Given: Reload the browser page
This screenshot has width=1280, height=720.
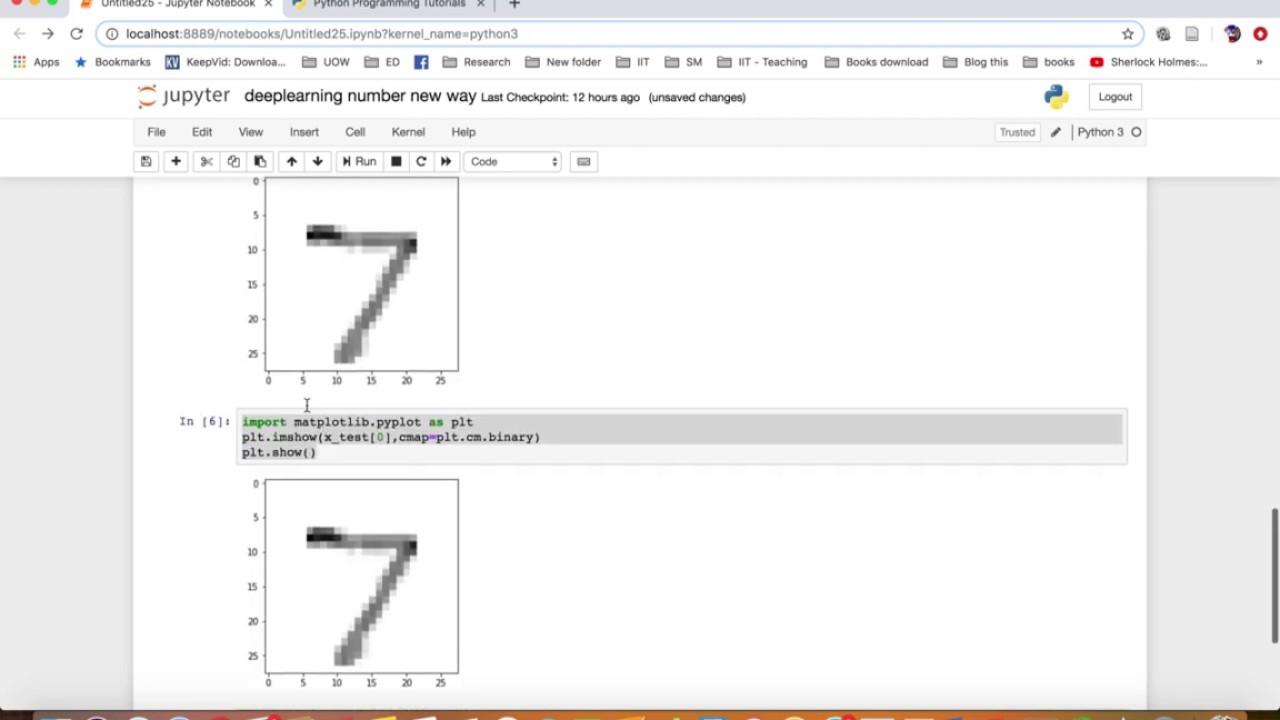Looking at the screenshot, I should [76, 34].
